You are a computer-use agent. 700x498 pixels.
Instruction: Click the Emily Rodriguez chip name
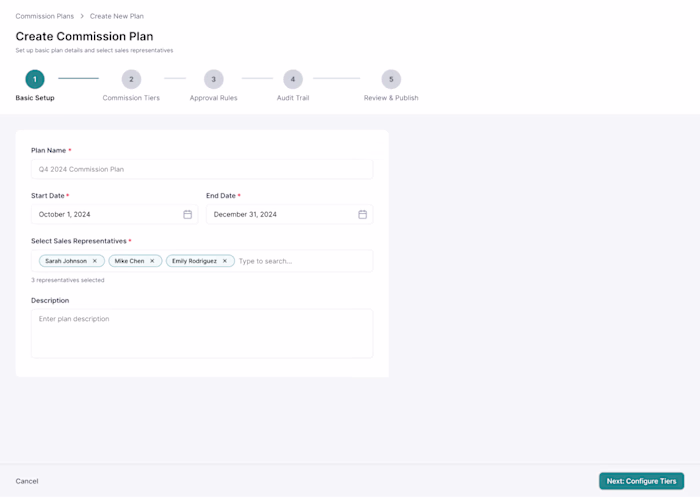(194, 261)
